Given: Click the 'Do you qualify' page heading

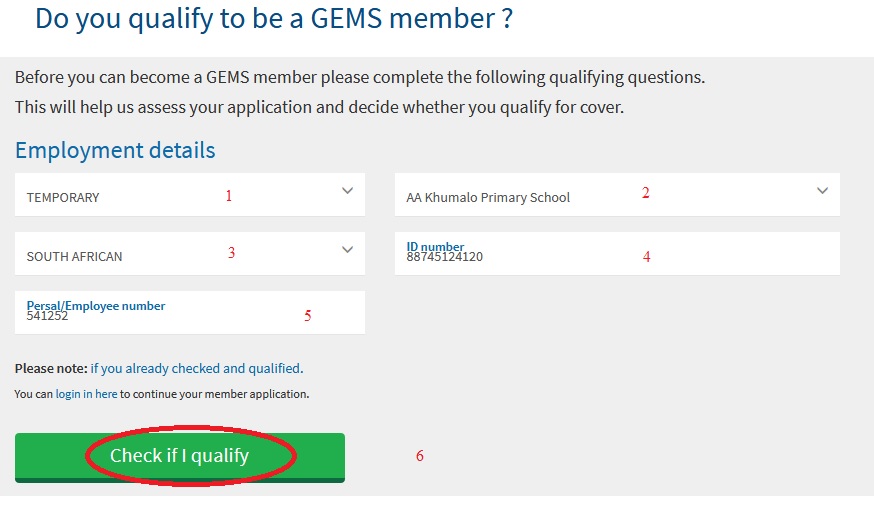Looking at the screenshot, I should click(273, 19).
